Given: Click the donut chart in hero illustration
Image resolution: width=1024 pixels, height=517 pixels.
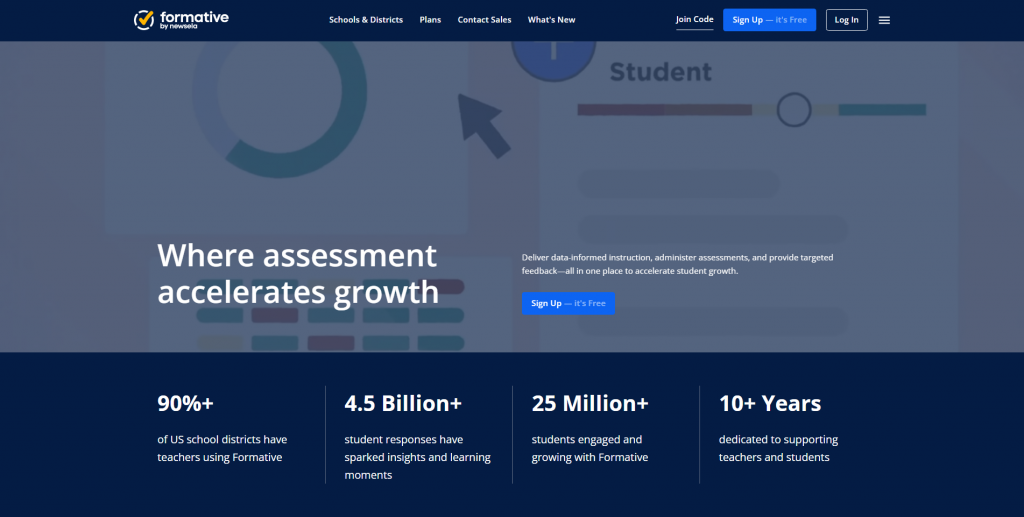Looking at the screenshot, I should (279, 109).
